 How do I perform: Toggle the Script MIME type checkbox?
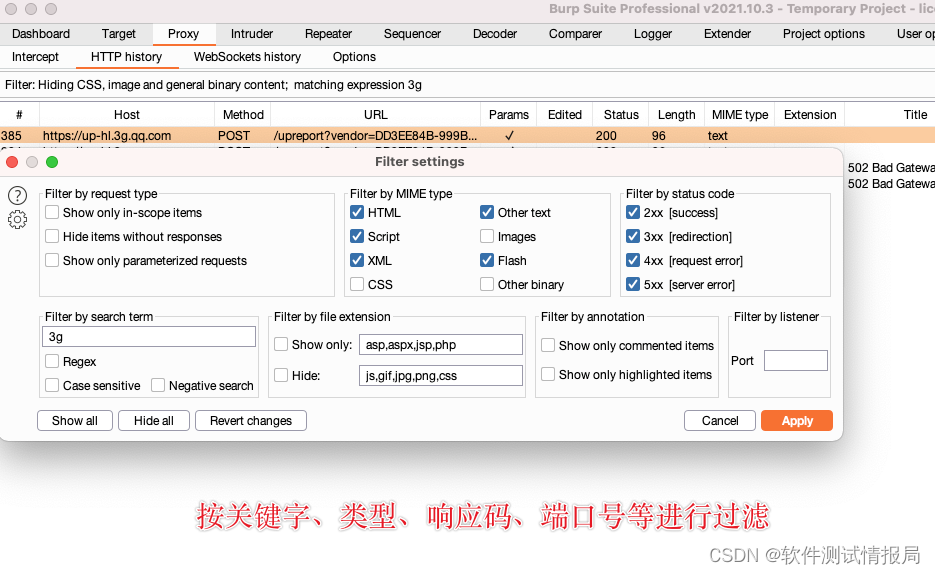tap(357, 237)
